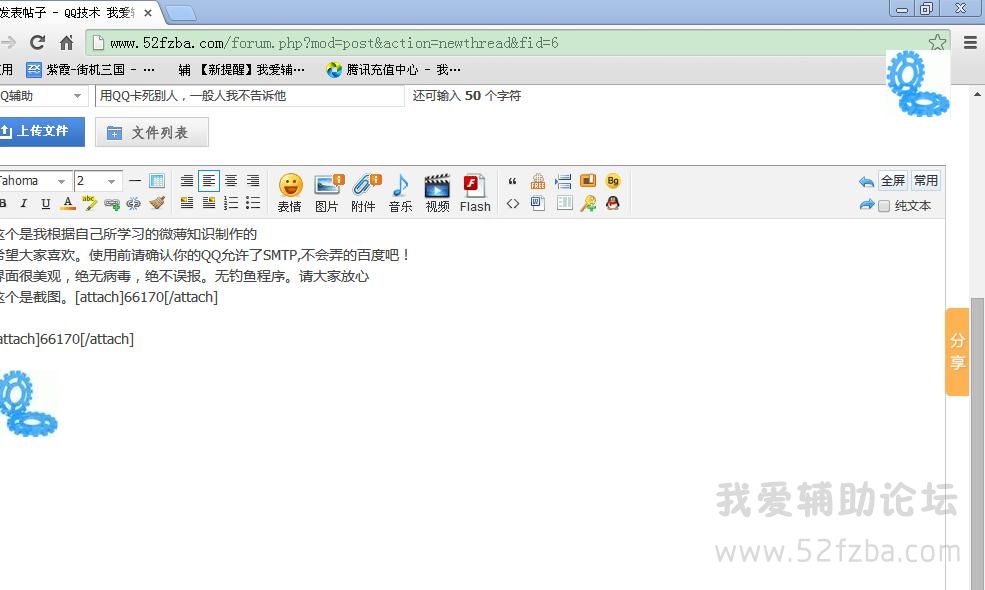The image size is (985, 590).
Task: Insert a hyperlink with chain icon
Action: (112, 203)
